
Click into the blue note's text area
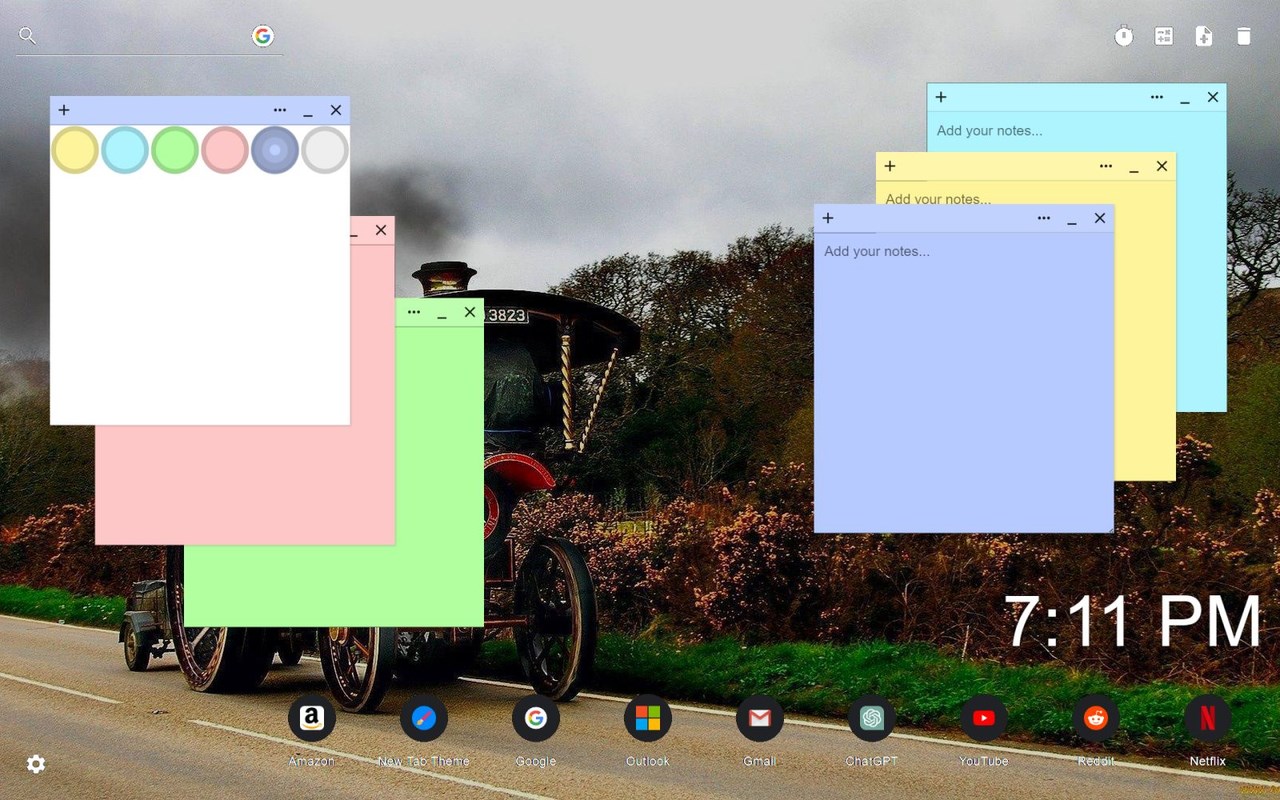coord(964,382)
